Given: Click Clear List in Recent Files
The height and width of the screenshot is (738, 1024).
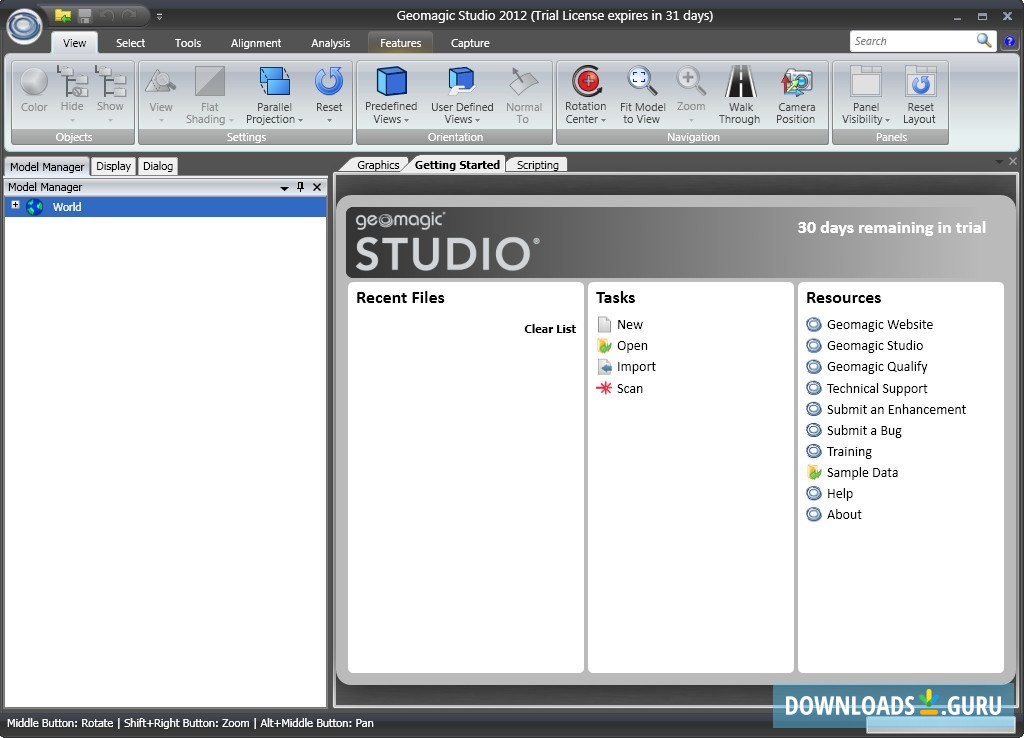Looking at the screenshot, I should tap(550, 329).
